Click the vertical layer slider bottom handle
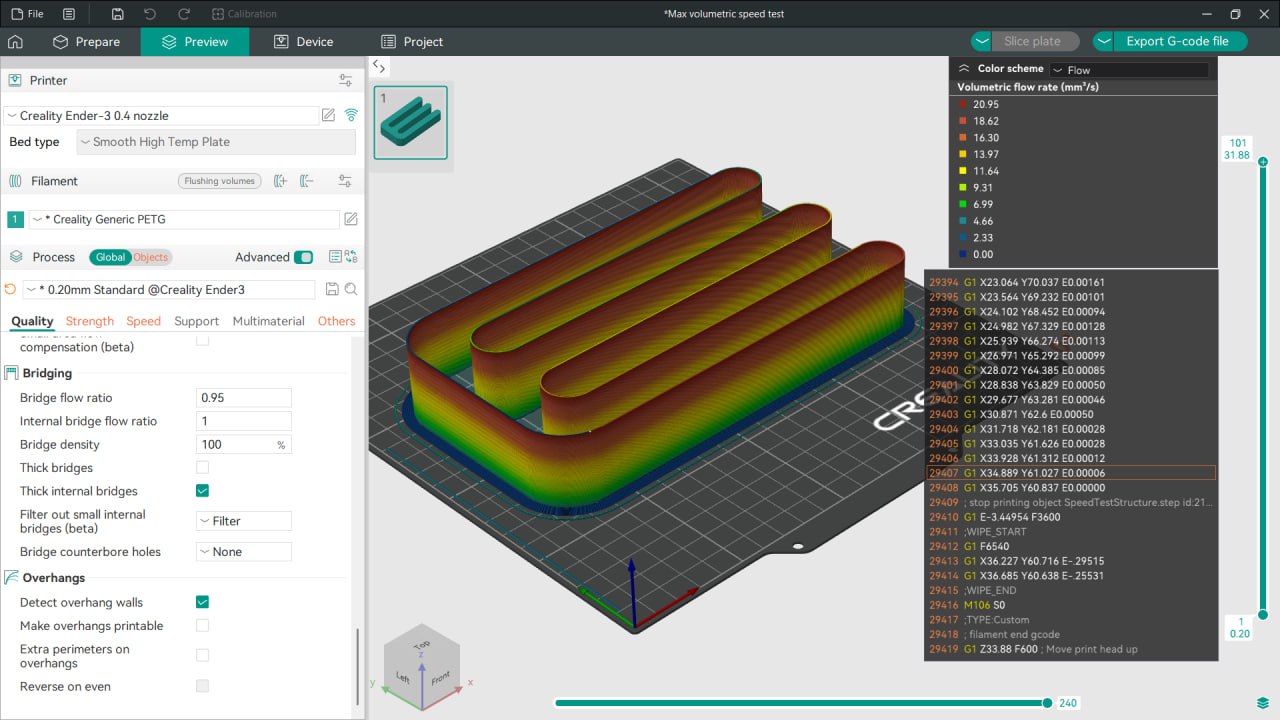This screenshot has width=1280, height=720. pyautogui.click(x=1263, y=615)
